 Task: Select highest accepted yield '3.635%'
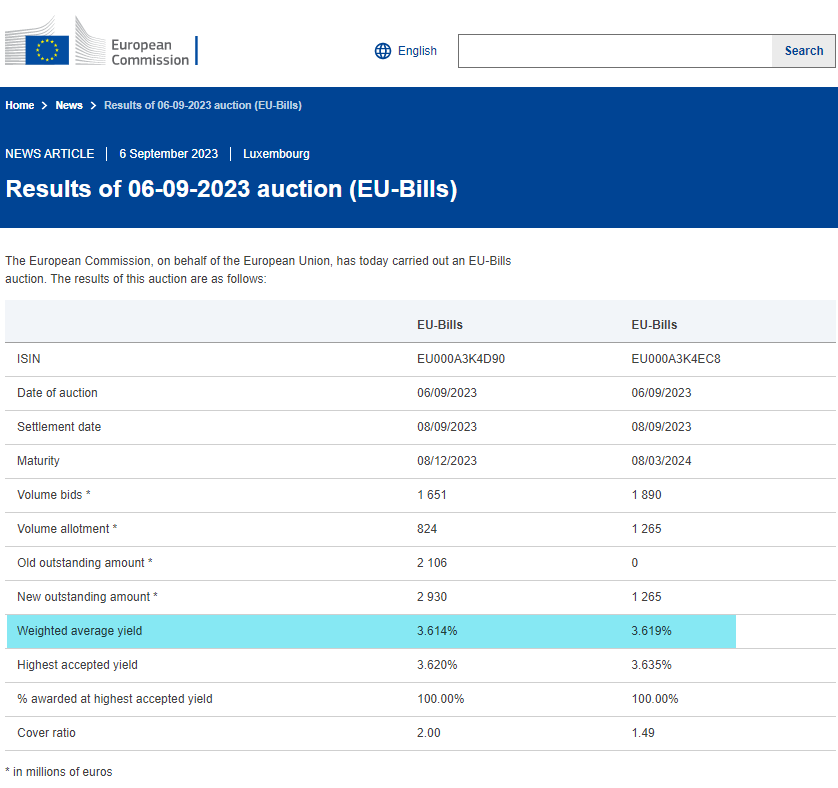651,665
